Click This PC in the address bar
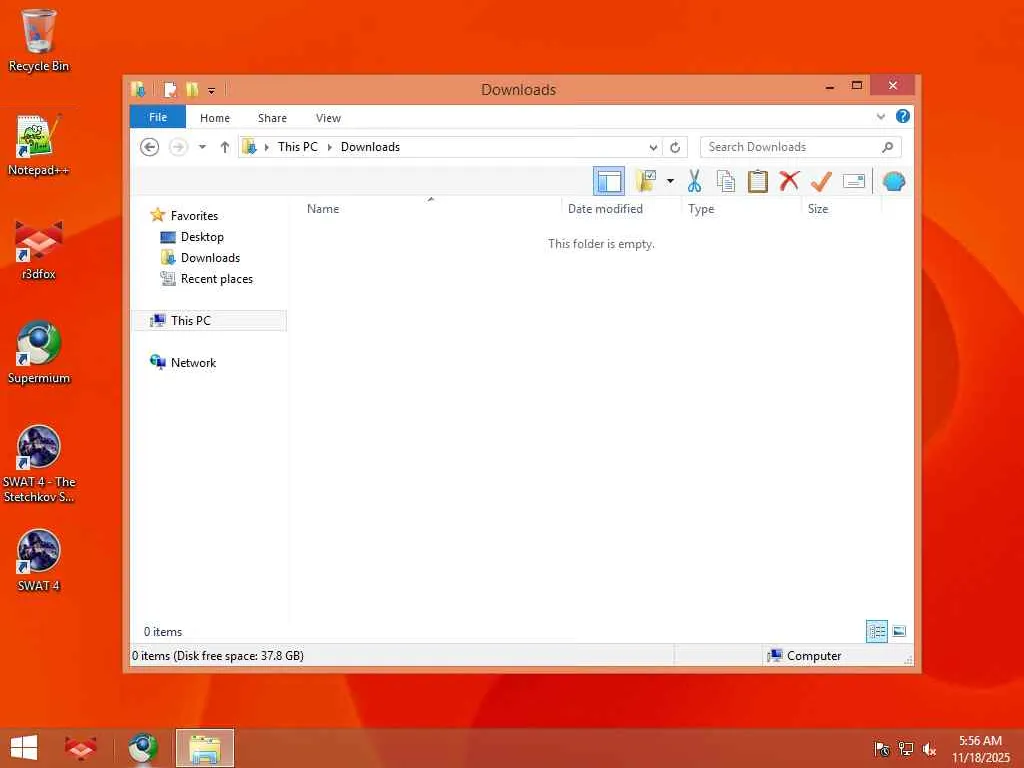The image size is (1024, 768). (297, 147)
